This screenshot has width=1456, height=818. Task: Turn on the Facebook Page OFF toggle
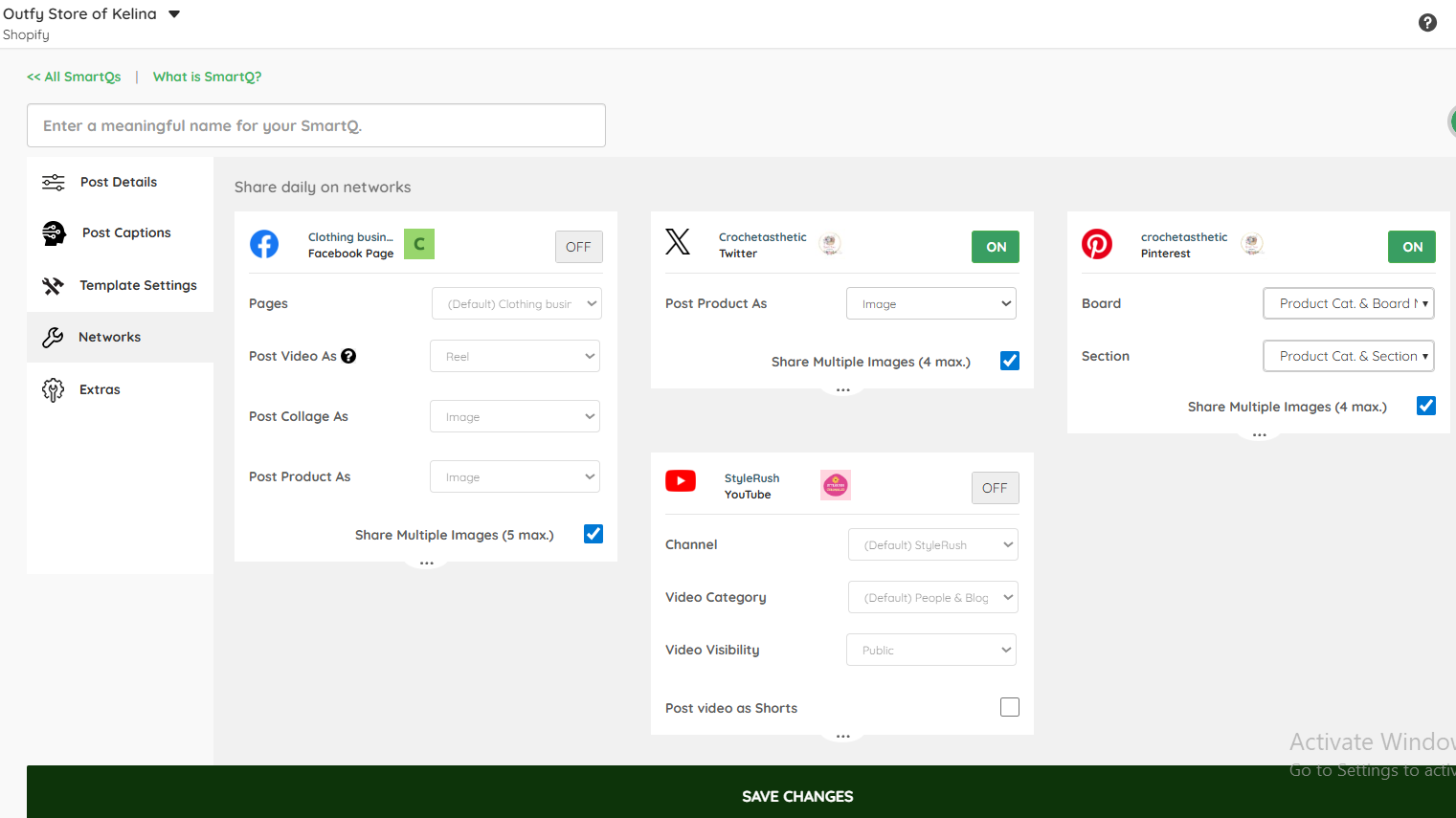[579, 247]
